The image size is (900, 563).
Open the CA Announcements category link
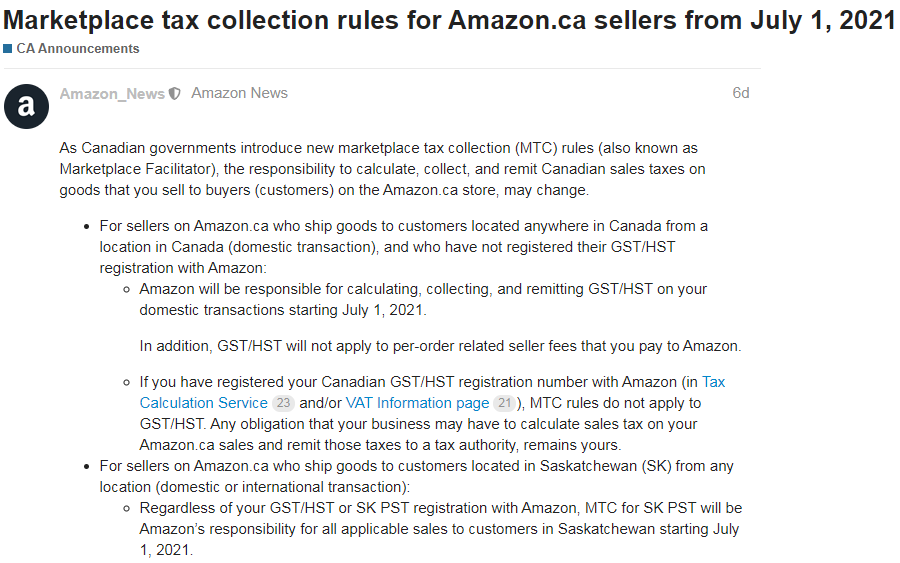77,49
